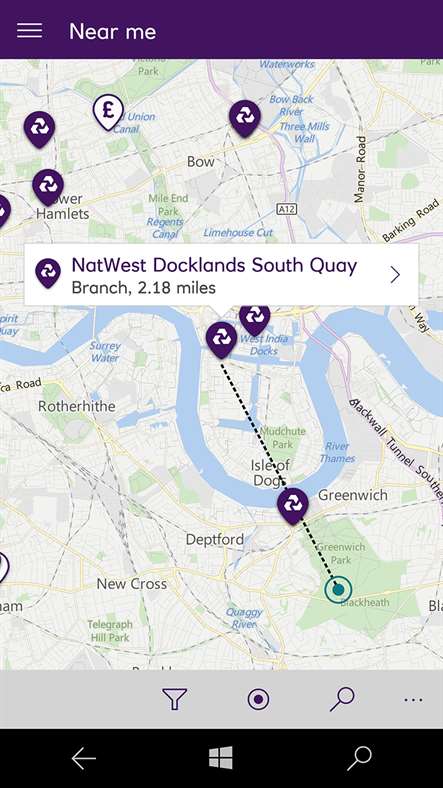Select the pound sign ATM map pin
Image resolution: width=443 pixels, height=788 pixels.
tap(108, 113)
